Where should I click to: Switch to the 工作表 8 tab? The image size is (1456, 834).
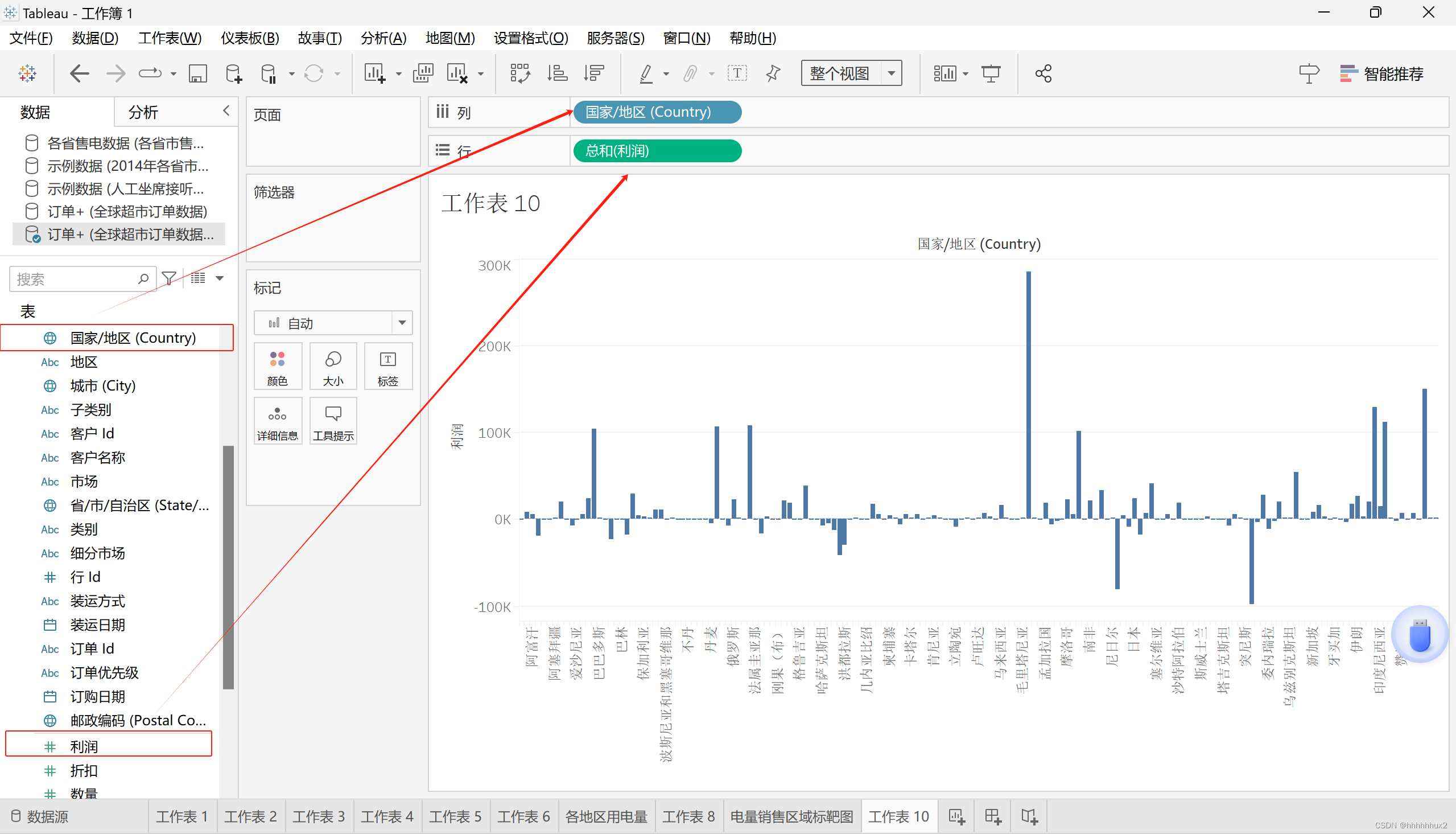coord(688,816)
